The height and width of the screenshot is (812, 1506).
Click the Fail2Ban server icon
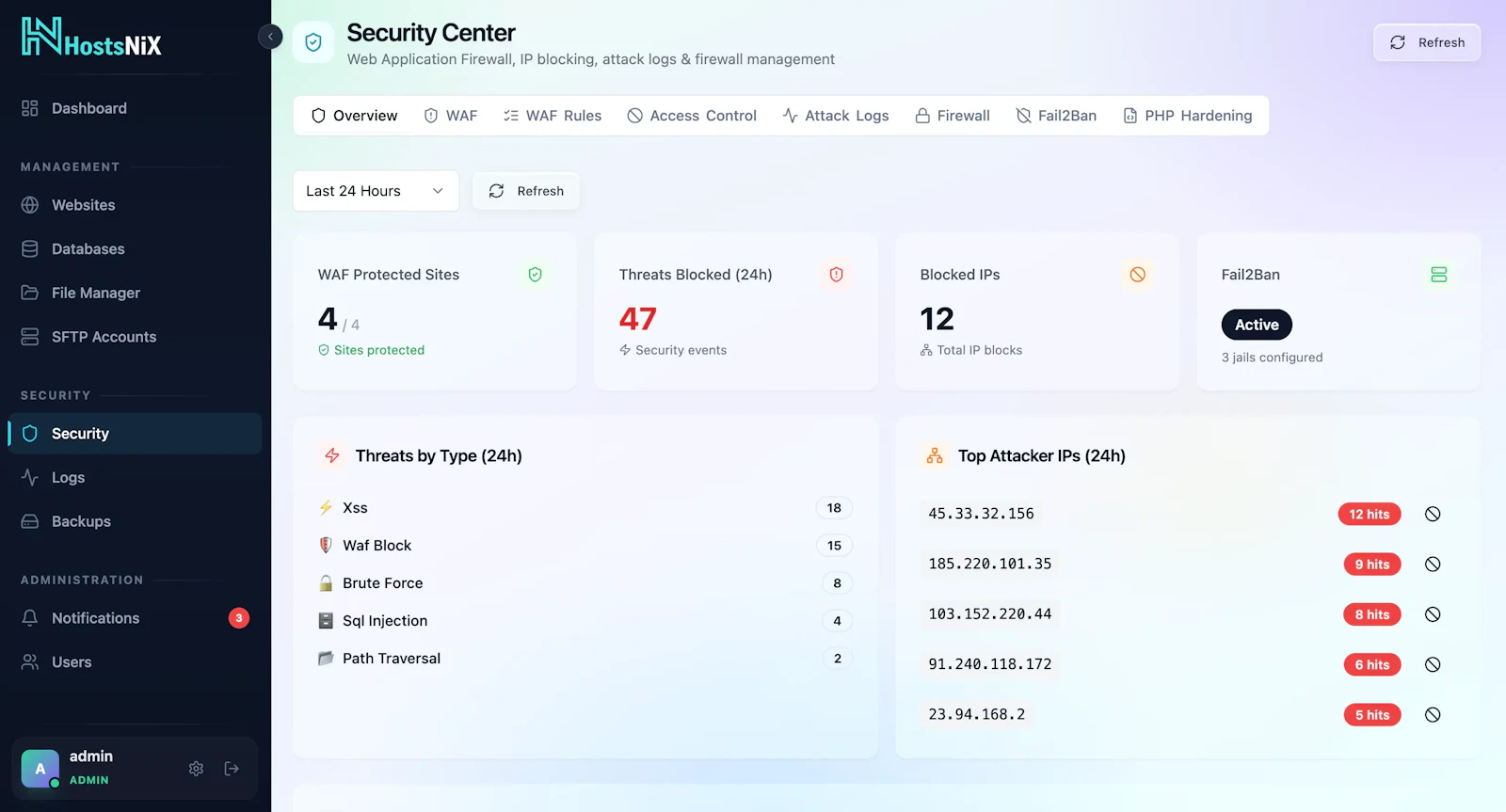pyautogui.click(x=1438, y=275)
